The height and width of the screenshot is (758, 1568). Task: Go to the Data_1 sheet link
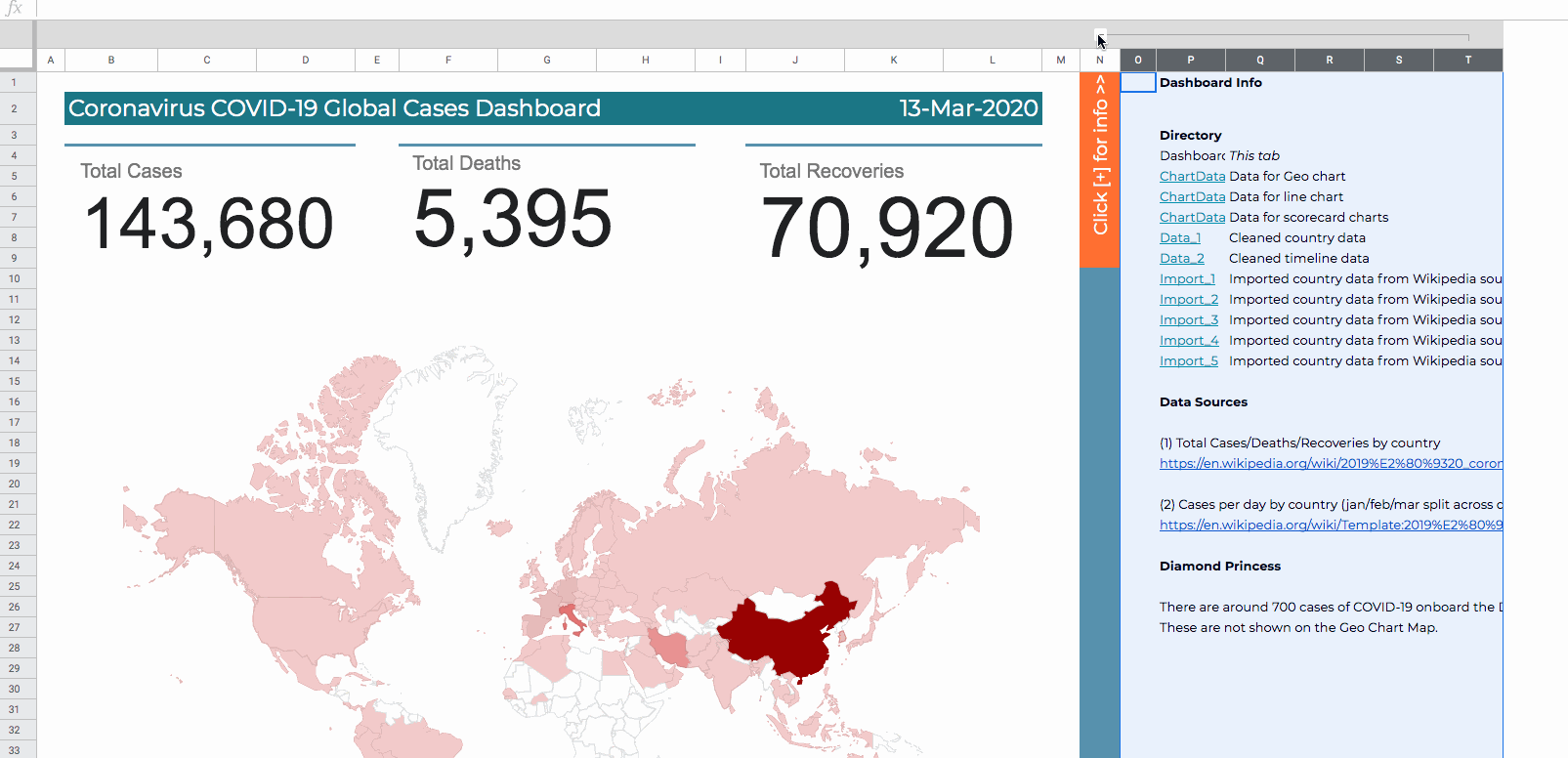pos(1179,238)
